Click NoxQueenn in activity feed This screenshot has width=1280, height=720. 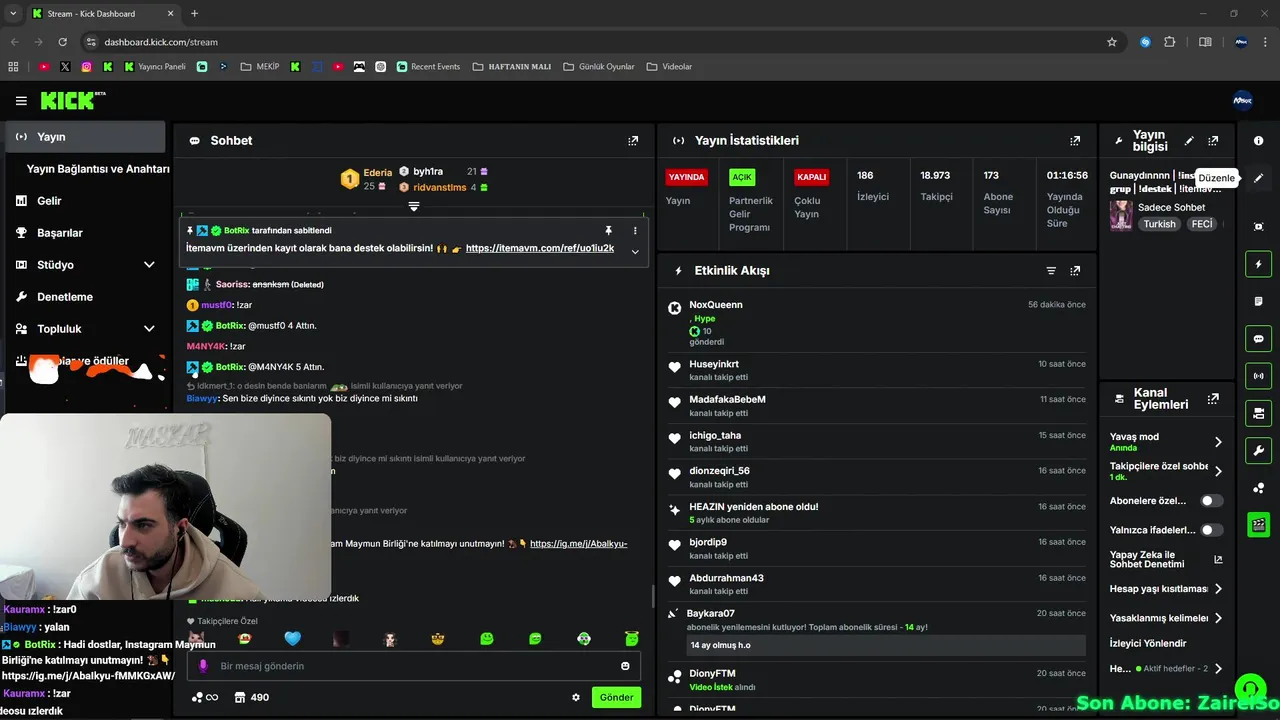716,305
